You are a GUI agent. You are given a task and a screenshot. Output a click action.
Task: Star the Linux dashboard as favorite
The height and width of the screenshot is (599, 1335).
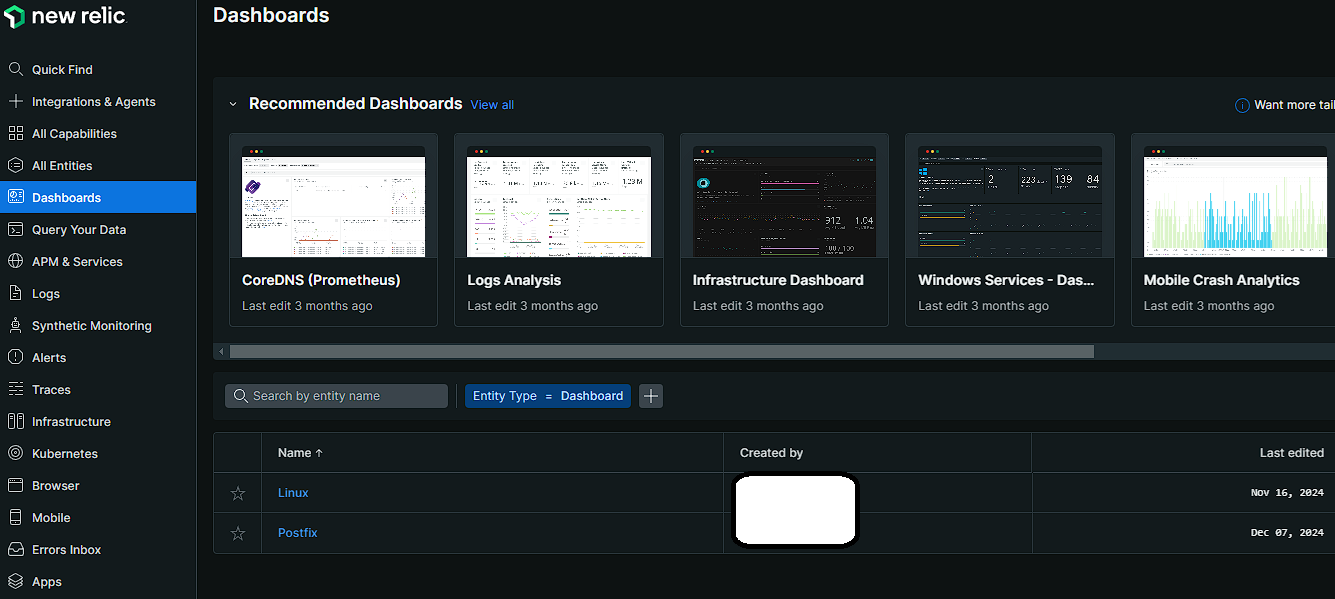(238, 493)
